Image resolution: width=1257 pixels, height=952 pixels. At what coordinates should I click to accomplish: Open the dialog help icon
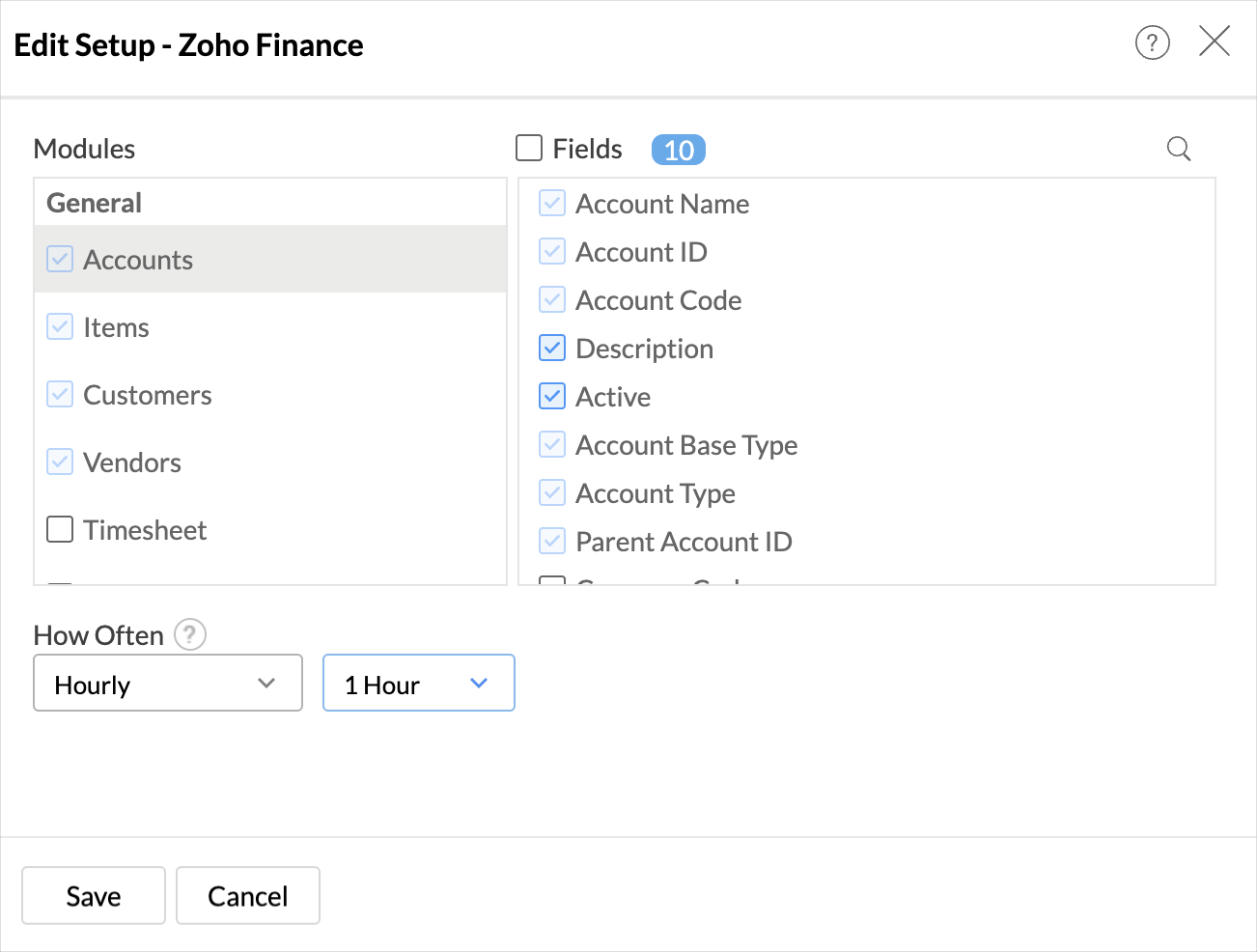point(1152,43)
